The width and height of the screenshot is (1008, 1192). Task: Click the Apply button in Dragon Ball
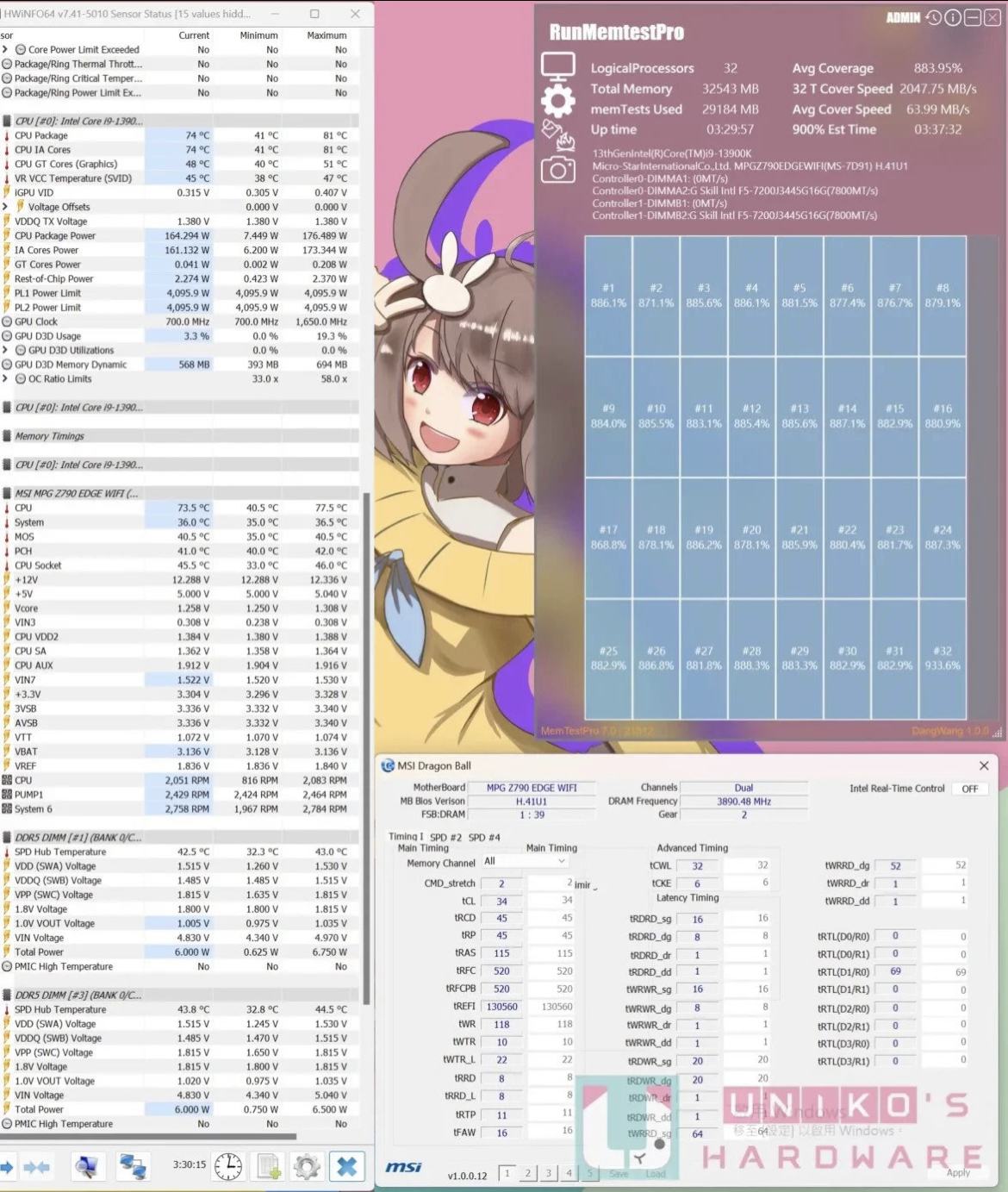click(x=958, y=1172)
